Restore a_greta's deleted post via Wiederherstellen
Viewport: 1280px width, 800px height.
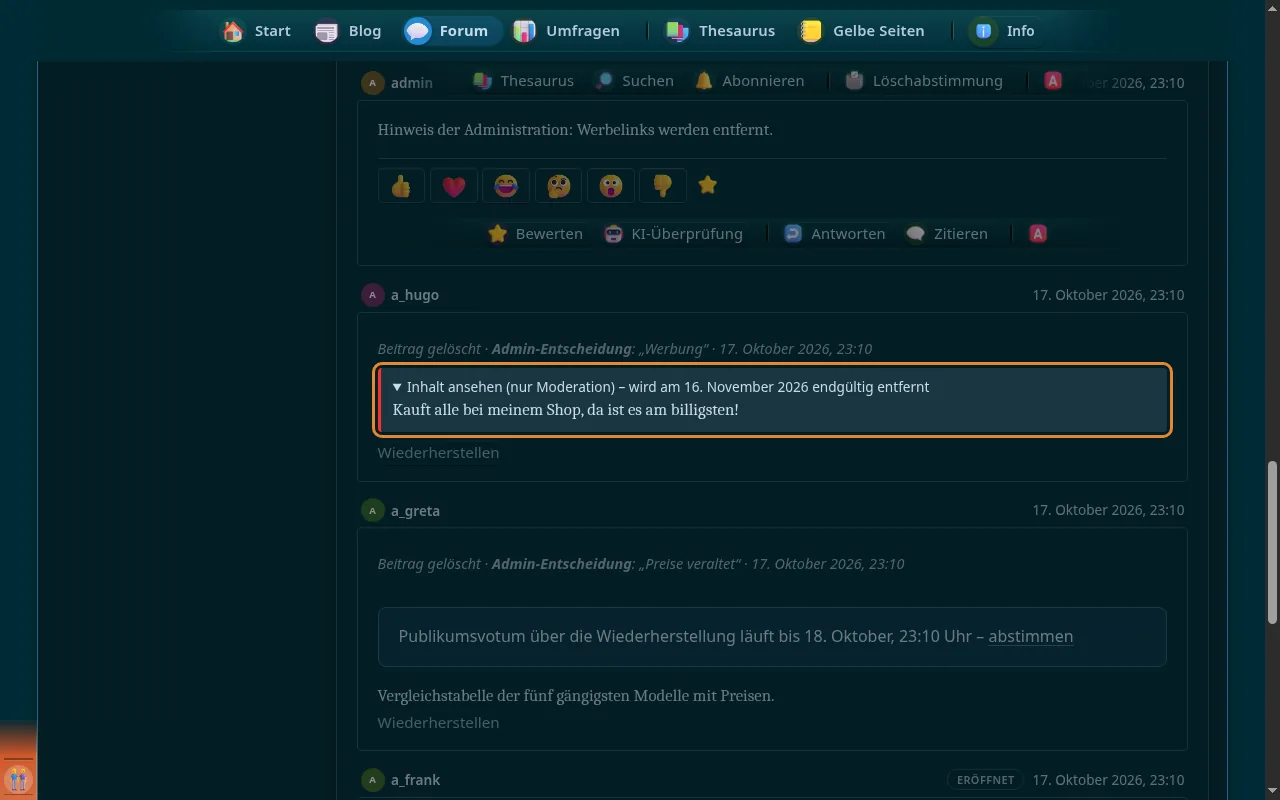[438, 723]
